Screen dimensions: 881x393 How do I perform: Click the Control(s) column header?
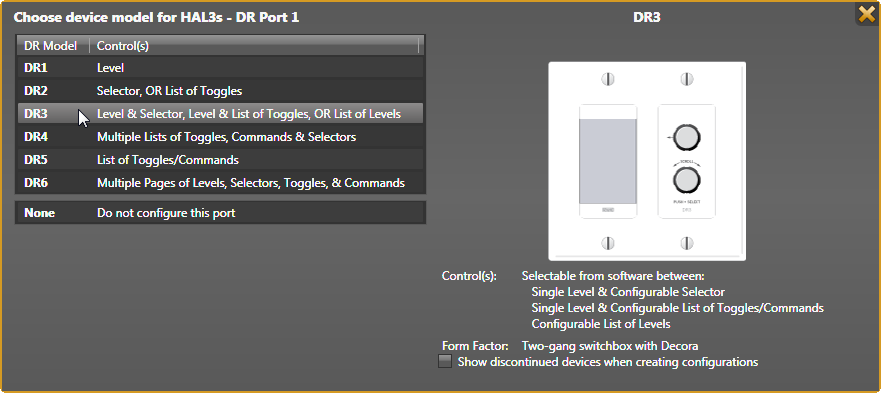pos(254,46)
